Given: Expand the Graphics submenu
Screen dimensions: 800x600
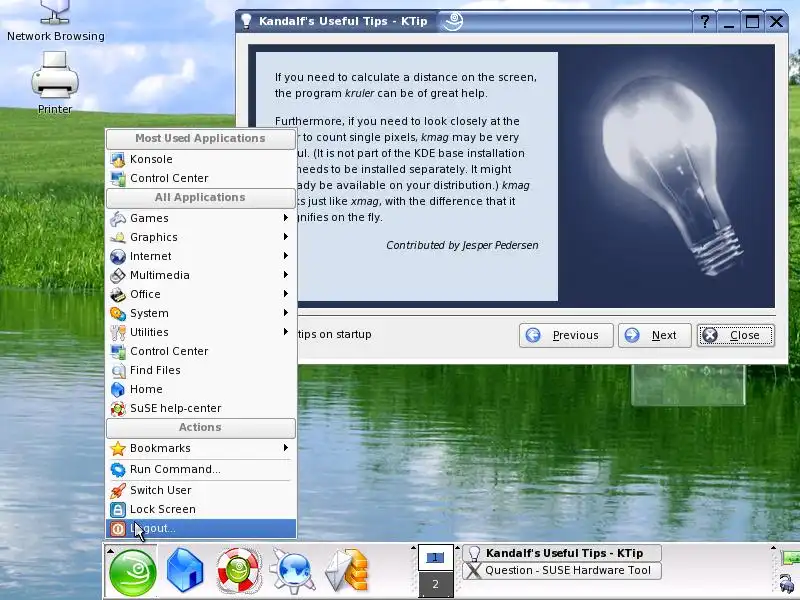Looking at the screenshot, I should [x=201, y=237].
